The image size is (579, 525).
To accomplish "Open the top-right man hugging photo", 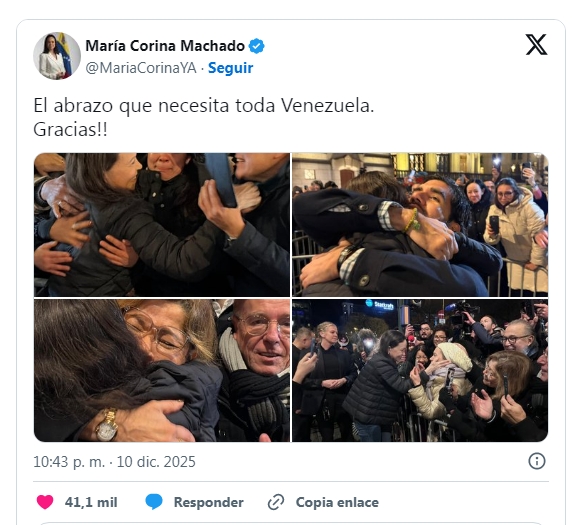I will [x=420, y=224].
